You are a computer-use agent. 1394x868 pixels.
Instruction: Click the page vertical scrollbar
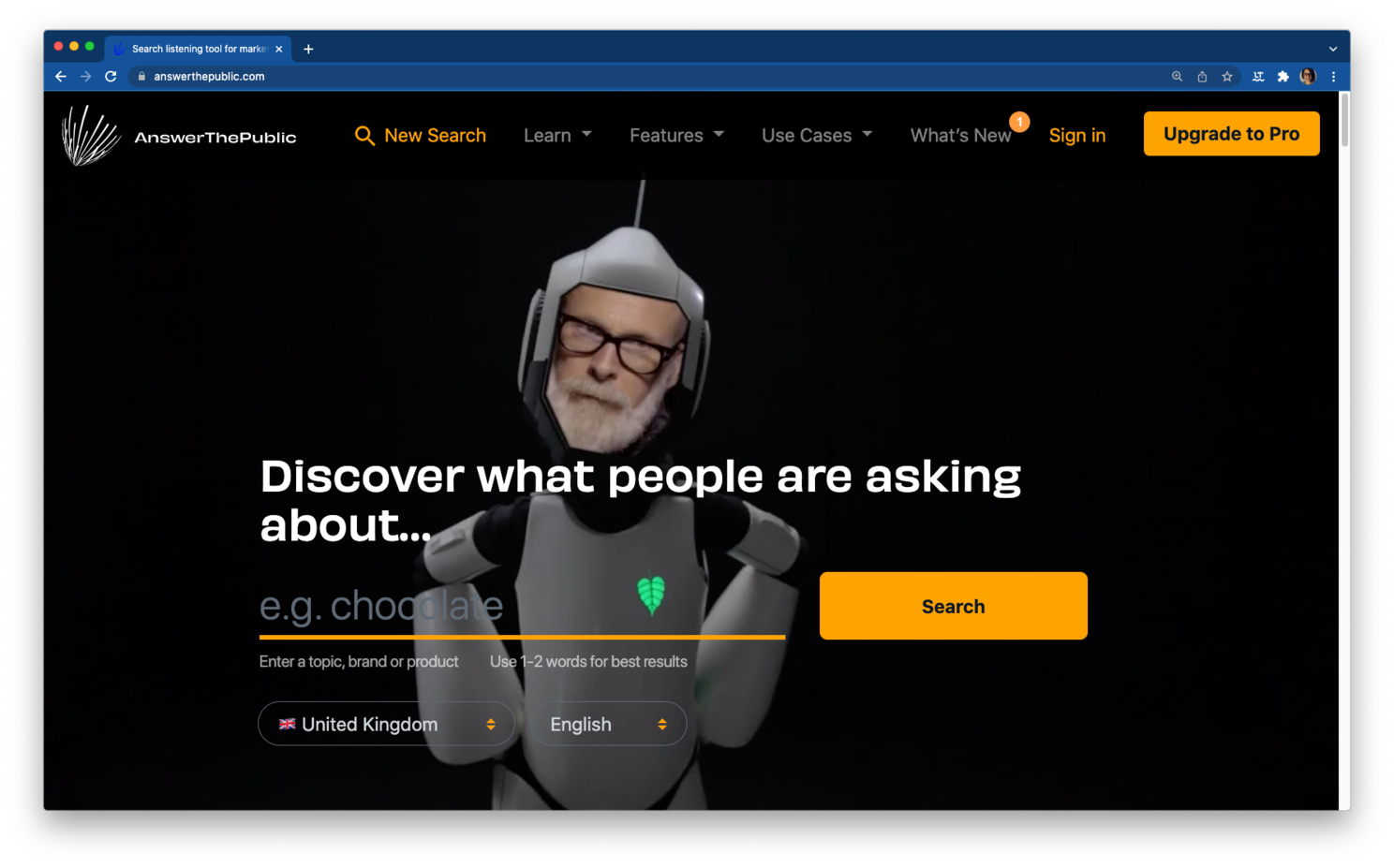tap(1344, 119)
